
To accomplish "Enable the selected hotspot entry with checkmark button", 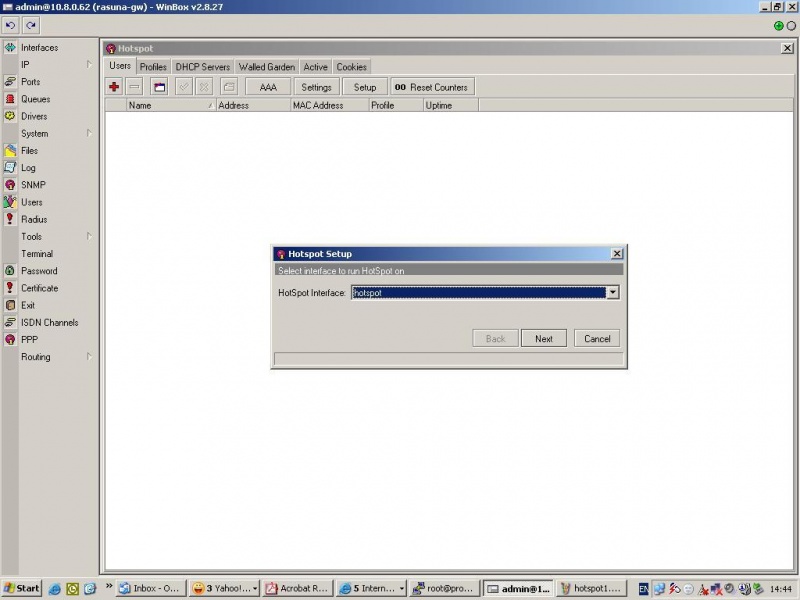I will click(x=184, y=86).
